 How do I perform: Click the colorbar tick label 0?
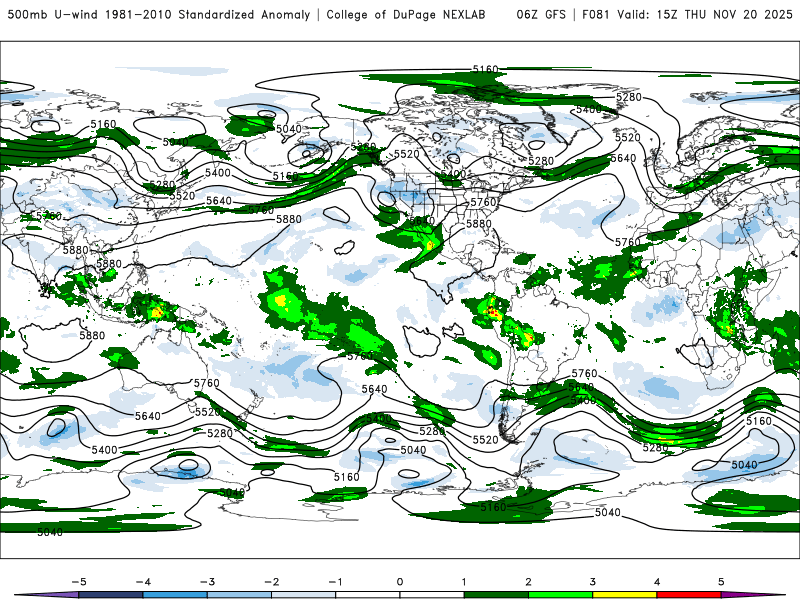point(400,582)
